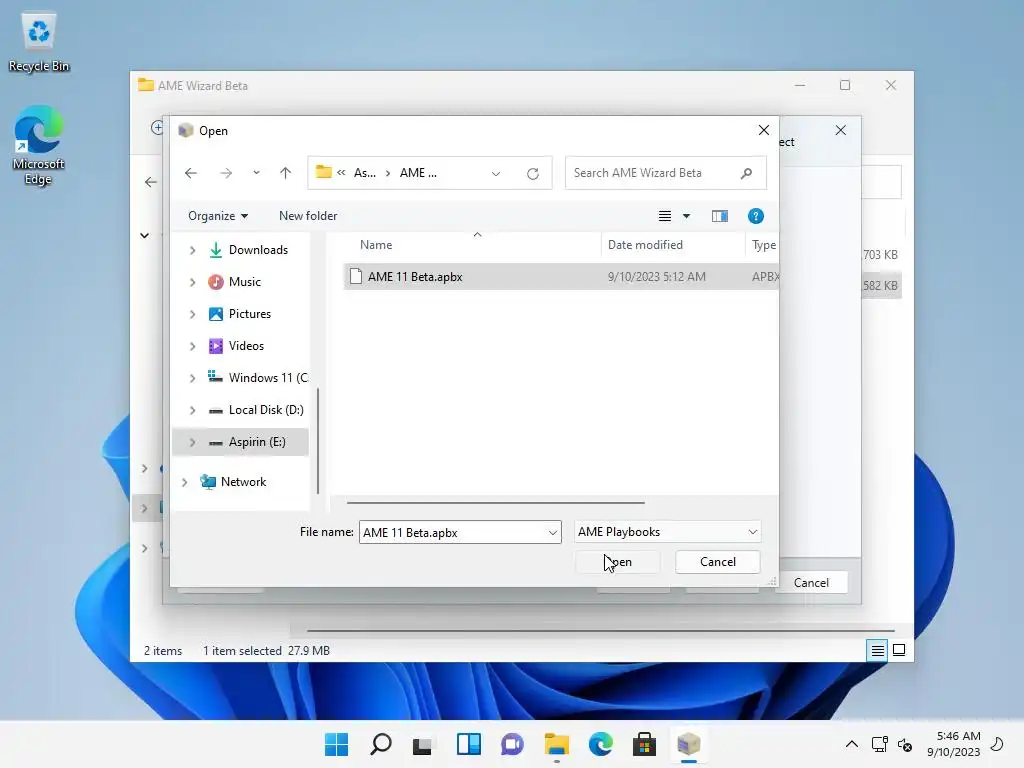Expand the Videos tree node
The image size is (1024, 768).
coord(192,346)
